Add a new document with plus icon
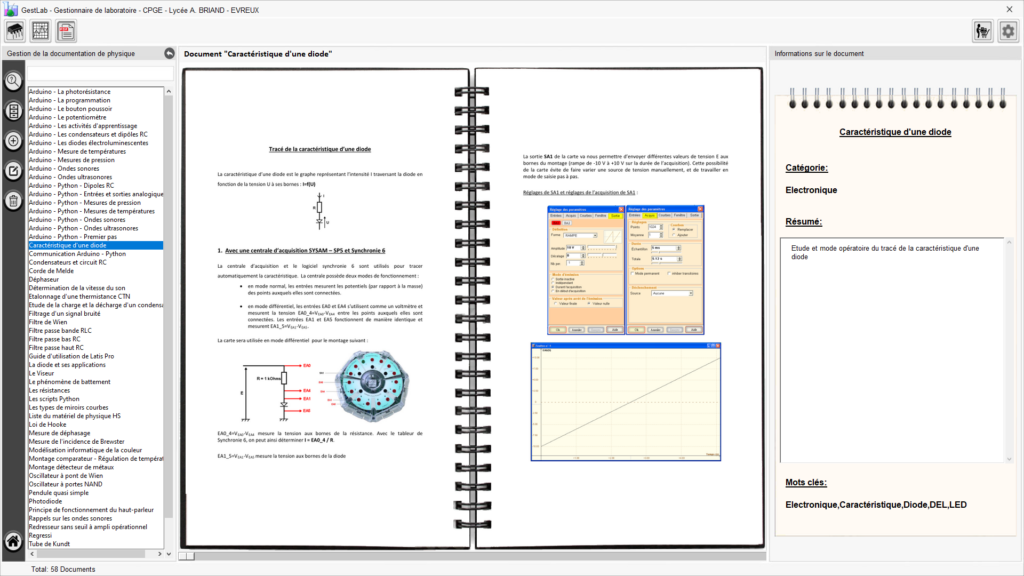1024x576 pixels. pyautogui.click(x=14, y=141)
